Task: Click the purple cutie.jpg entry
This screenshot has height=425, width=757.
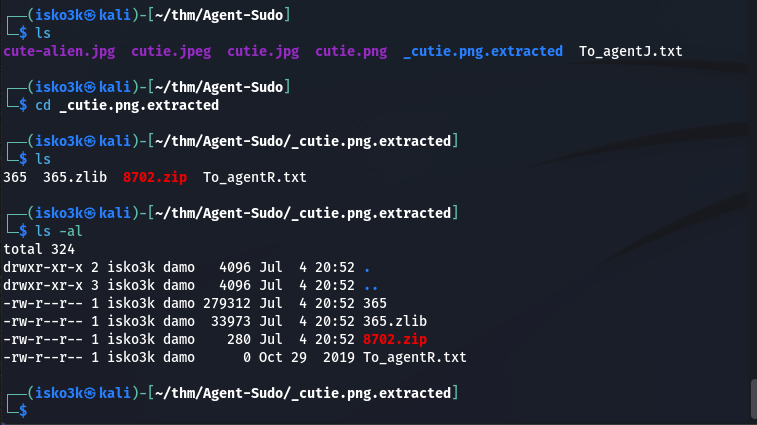Action: 263,51
